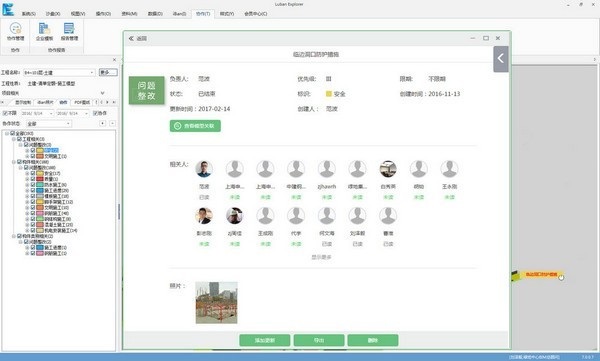Select the 代学 user avatar
600x361 pixels.
point(296,216)
